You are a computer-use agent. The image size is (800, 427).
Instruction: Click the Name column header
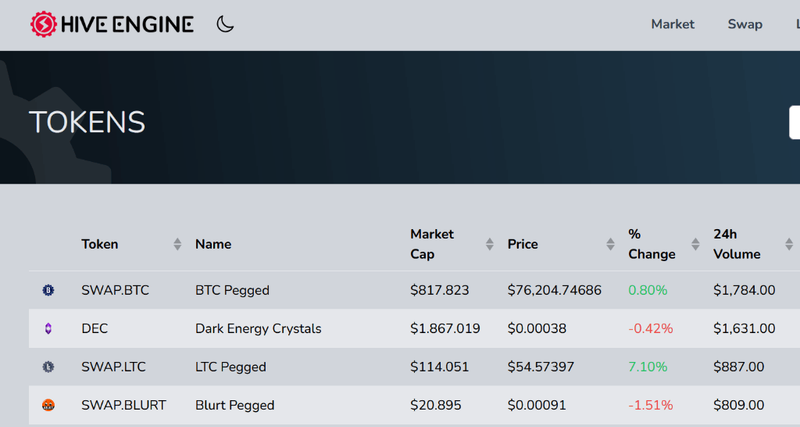click(213, 244)
